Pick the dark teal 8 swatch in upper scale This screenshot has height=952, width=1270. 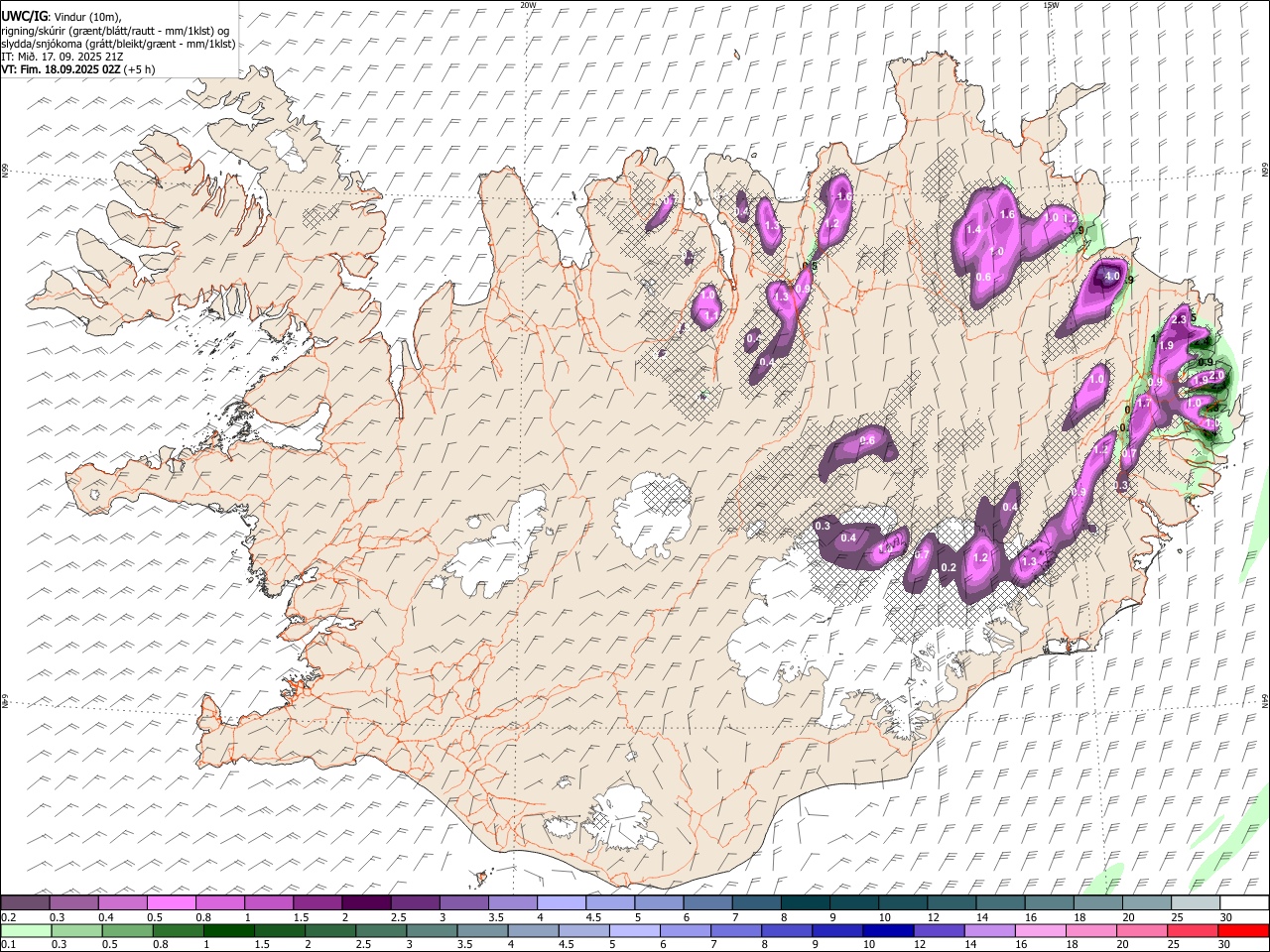coord(805,902)
